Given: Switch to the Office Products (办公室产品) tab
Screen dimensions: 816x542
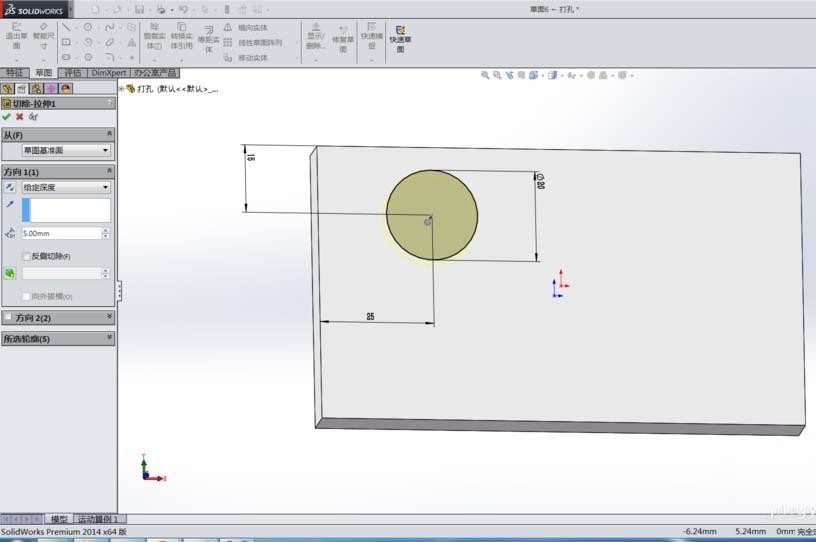Looking at the screenshot, I should pos(155,73).
